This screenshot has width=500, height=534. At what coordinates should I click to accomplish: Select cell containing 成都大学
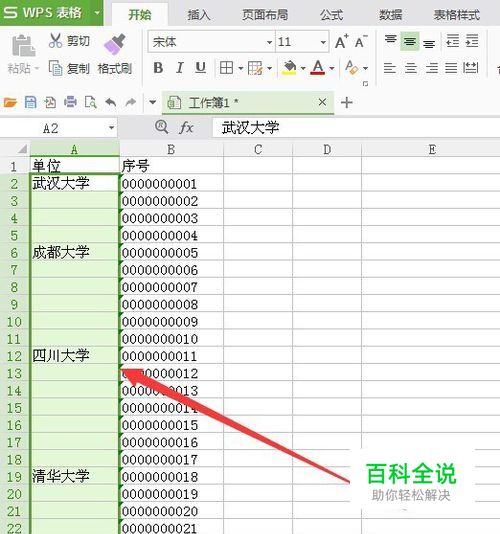[x=75, y=252]
